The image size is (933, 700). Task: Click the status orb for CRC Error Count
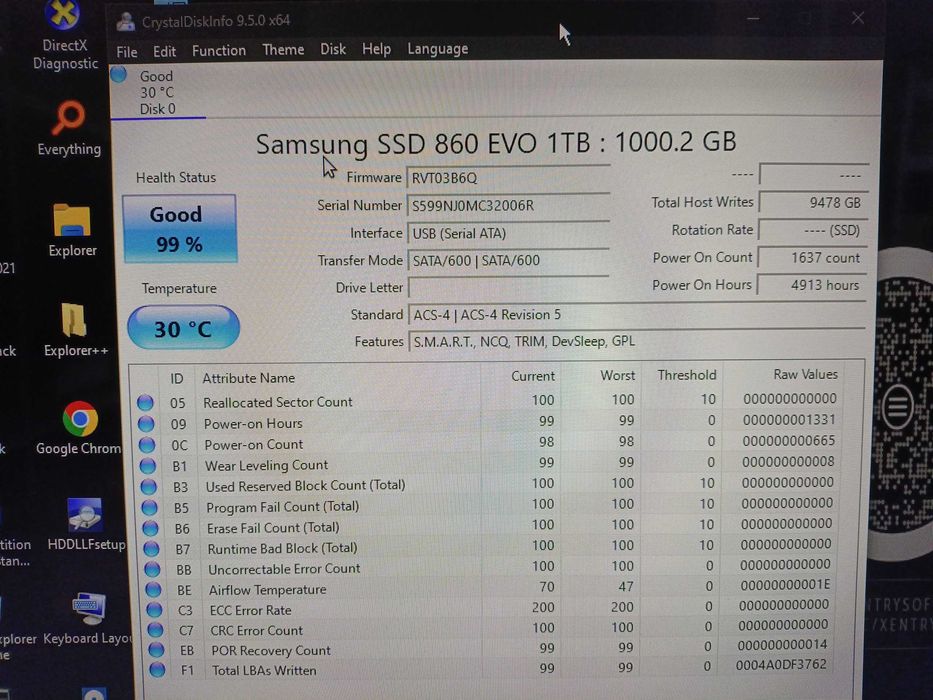(155, 630)
